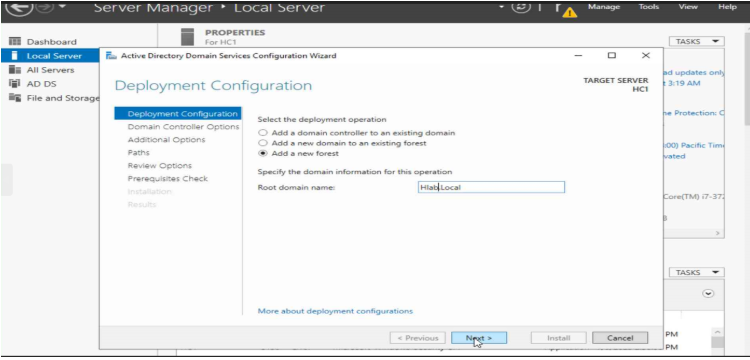This screenshot has height=360, width=750.
Task: Open the Properties TASKS dropdown
Action: (696, 42)
